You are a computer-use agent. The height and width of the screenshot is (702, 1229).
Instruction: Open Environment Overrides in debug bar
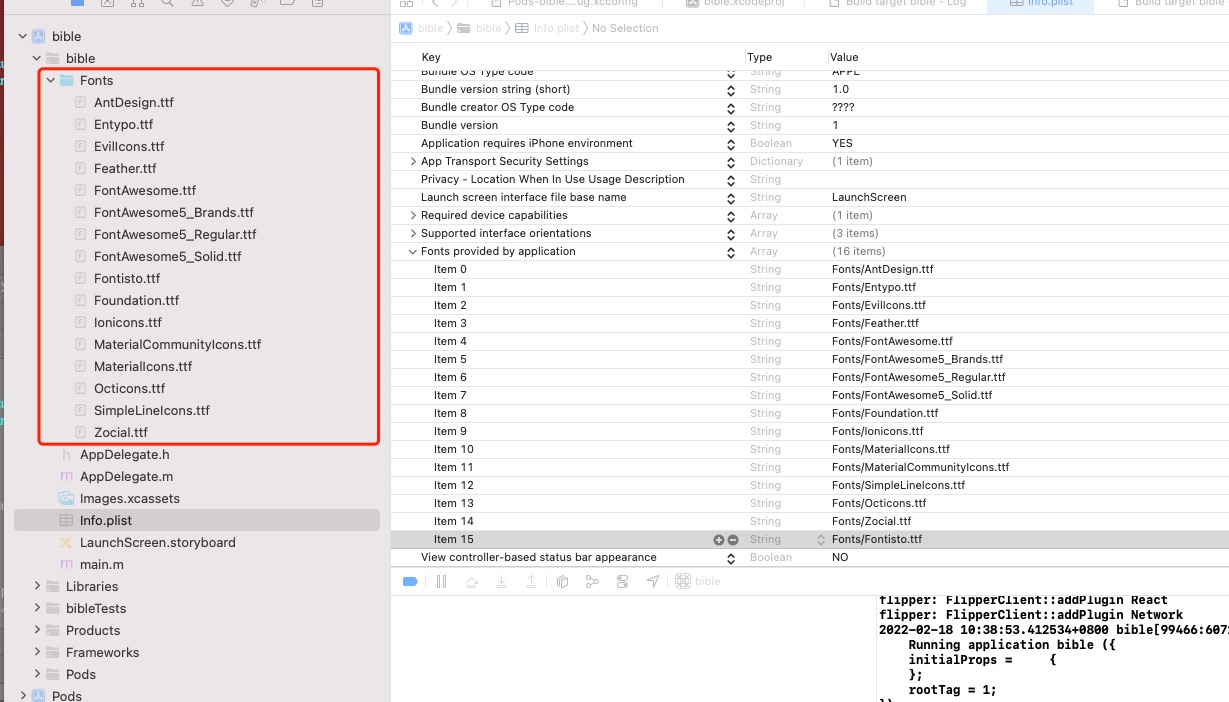(x=622, y=582)
